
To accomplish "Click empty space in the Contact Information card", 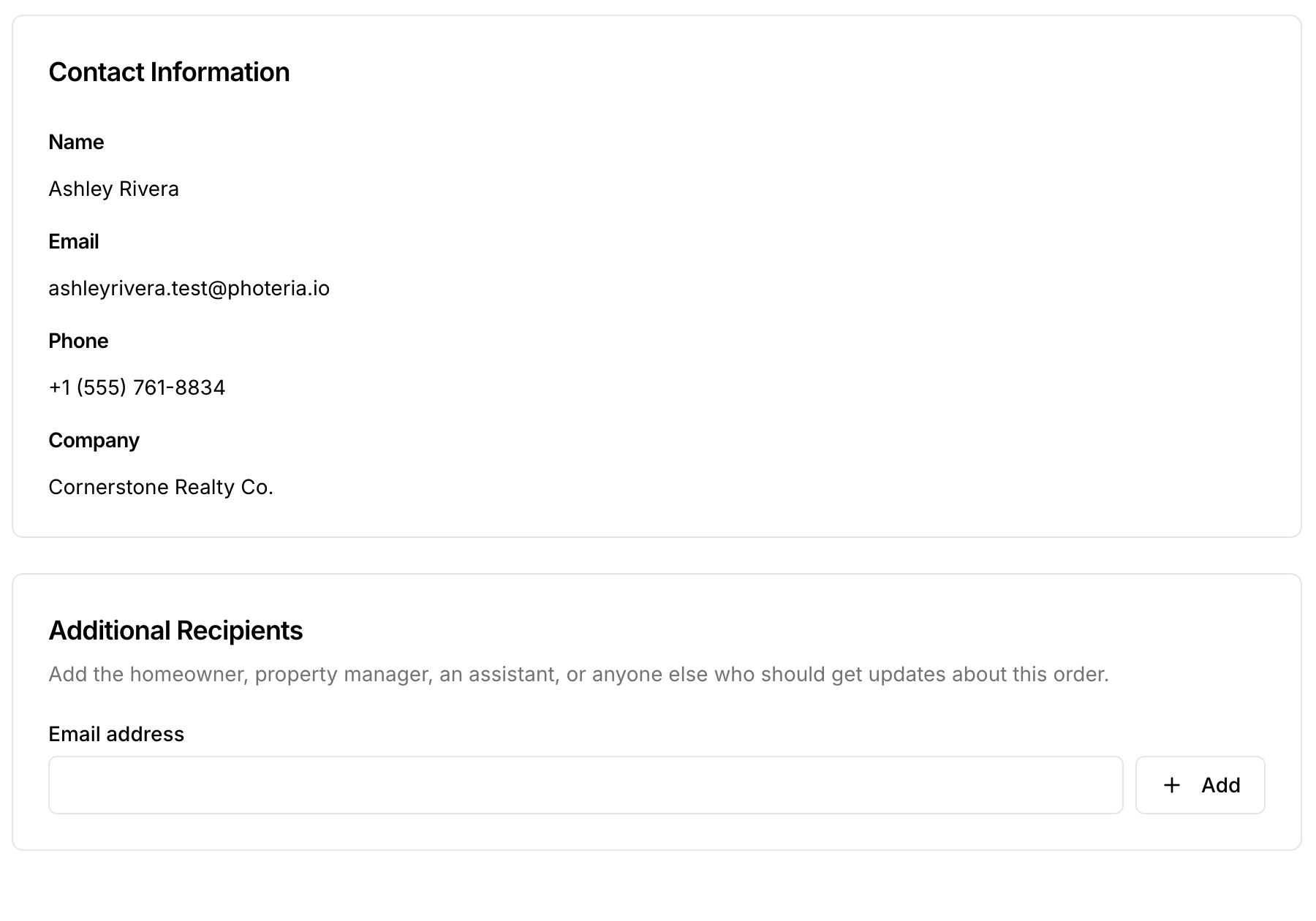I will (x=804, y=292).
